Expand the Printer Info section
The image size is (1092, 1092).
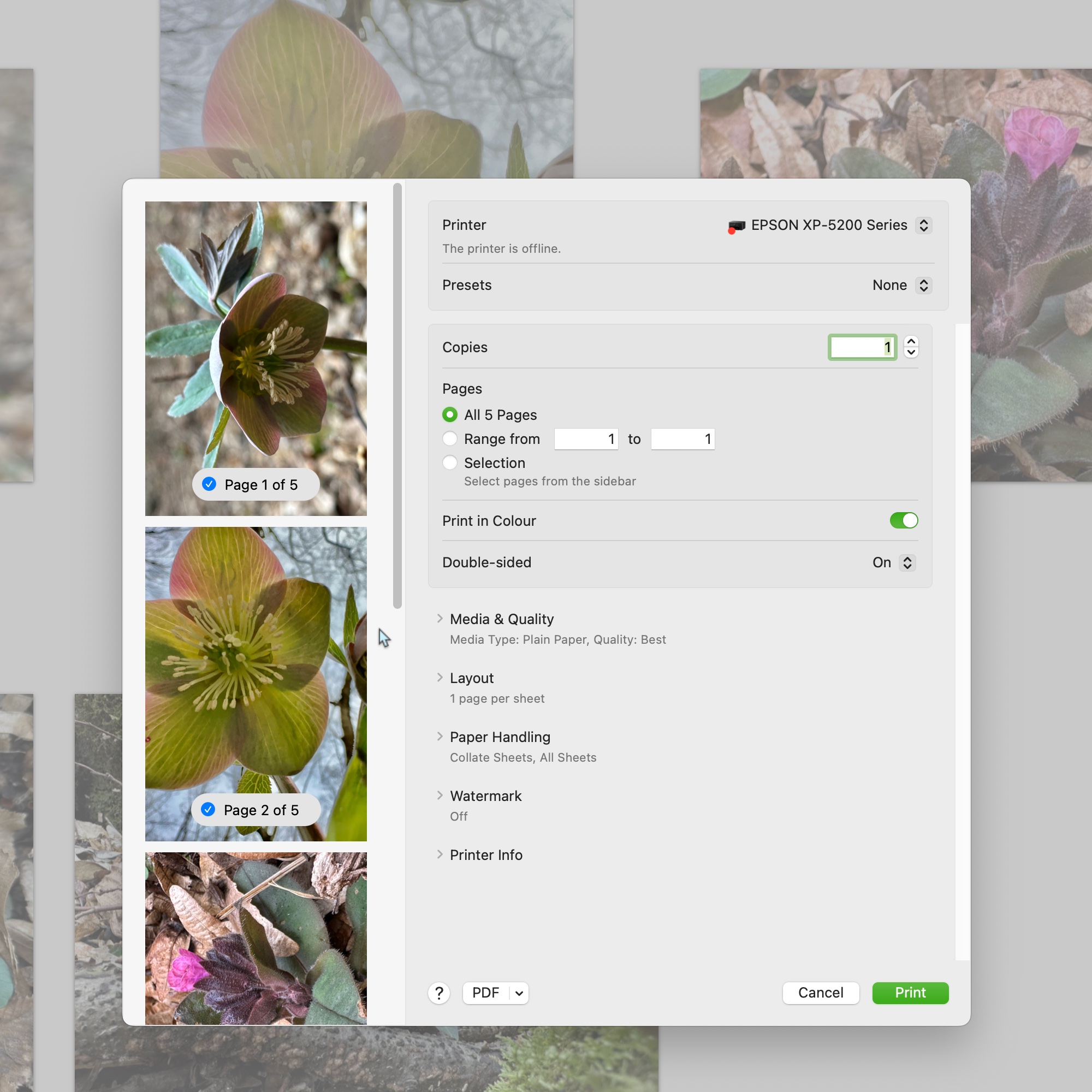pyautogui.click(x=440, y=854)
